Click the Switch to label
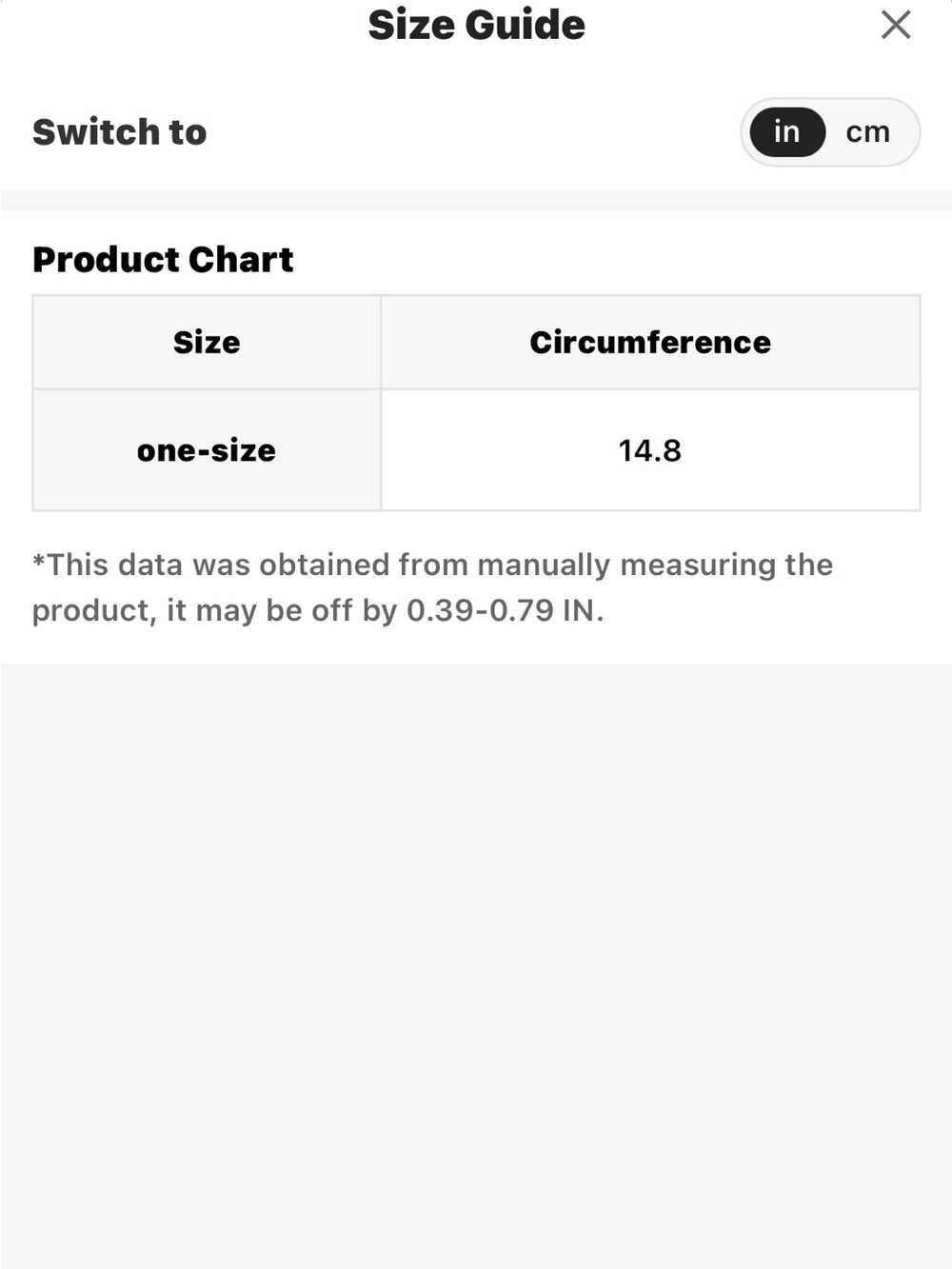This screenshot has width=952, height=1269. 120,131
